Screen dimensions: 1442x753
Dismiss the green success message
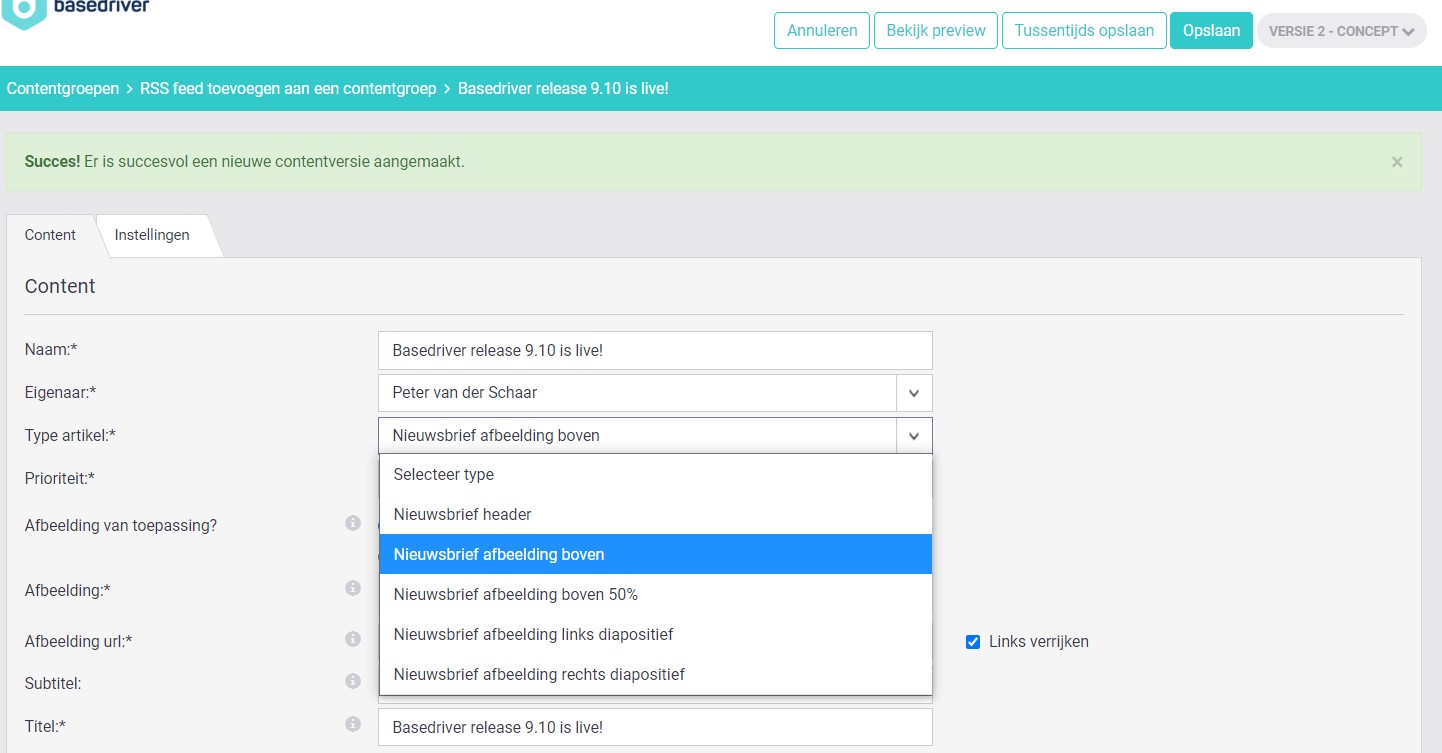[x=1397, y=162]
